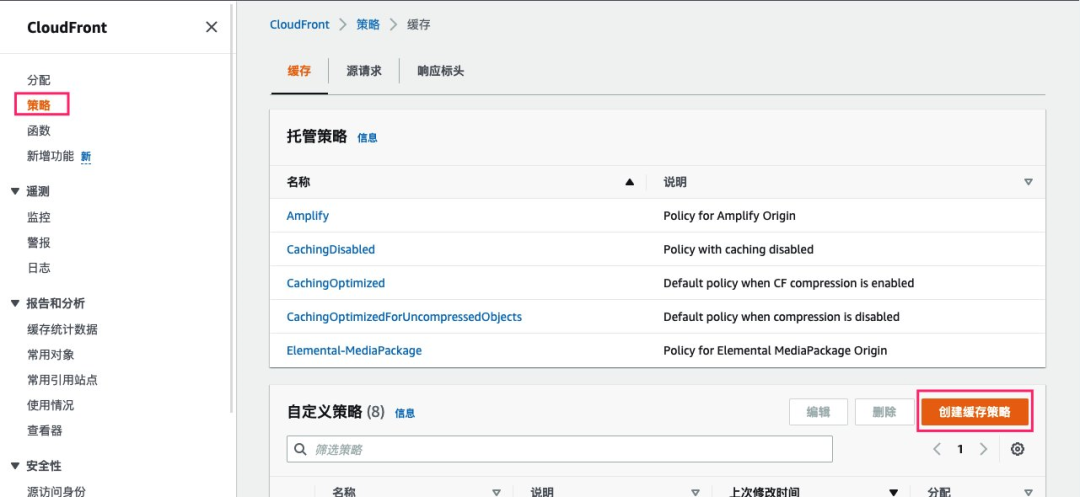Click description 'Policy with caching disabled'
Viewport: 1080px width, 497px height.
[x=738, y=249]
